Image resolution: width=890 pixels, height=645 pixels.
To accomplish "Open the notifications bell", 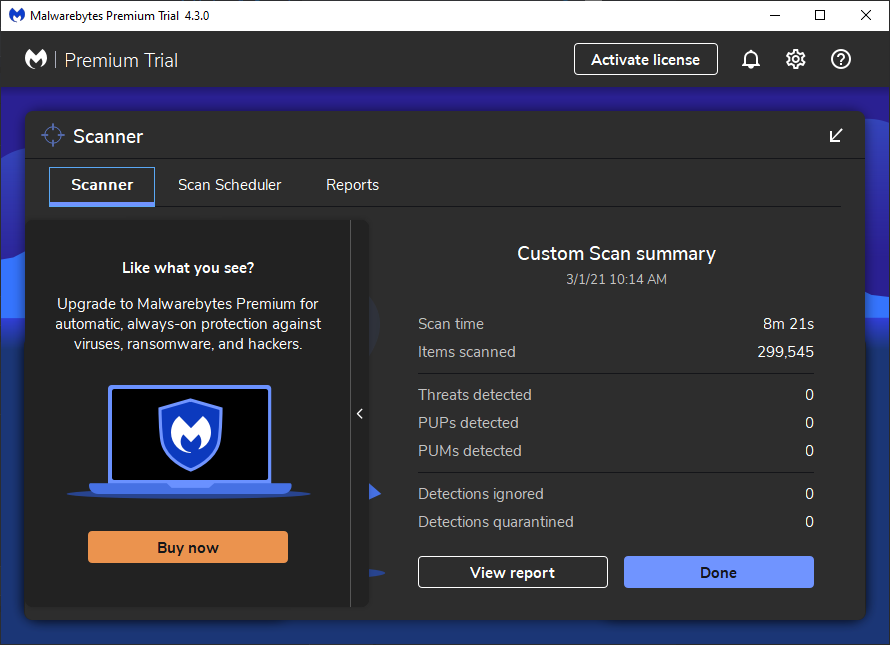I will coord(750,59).
